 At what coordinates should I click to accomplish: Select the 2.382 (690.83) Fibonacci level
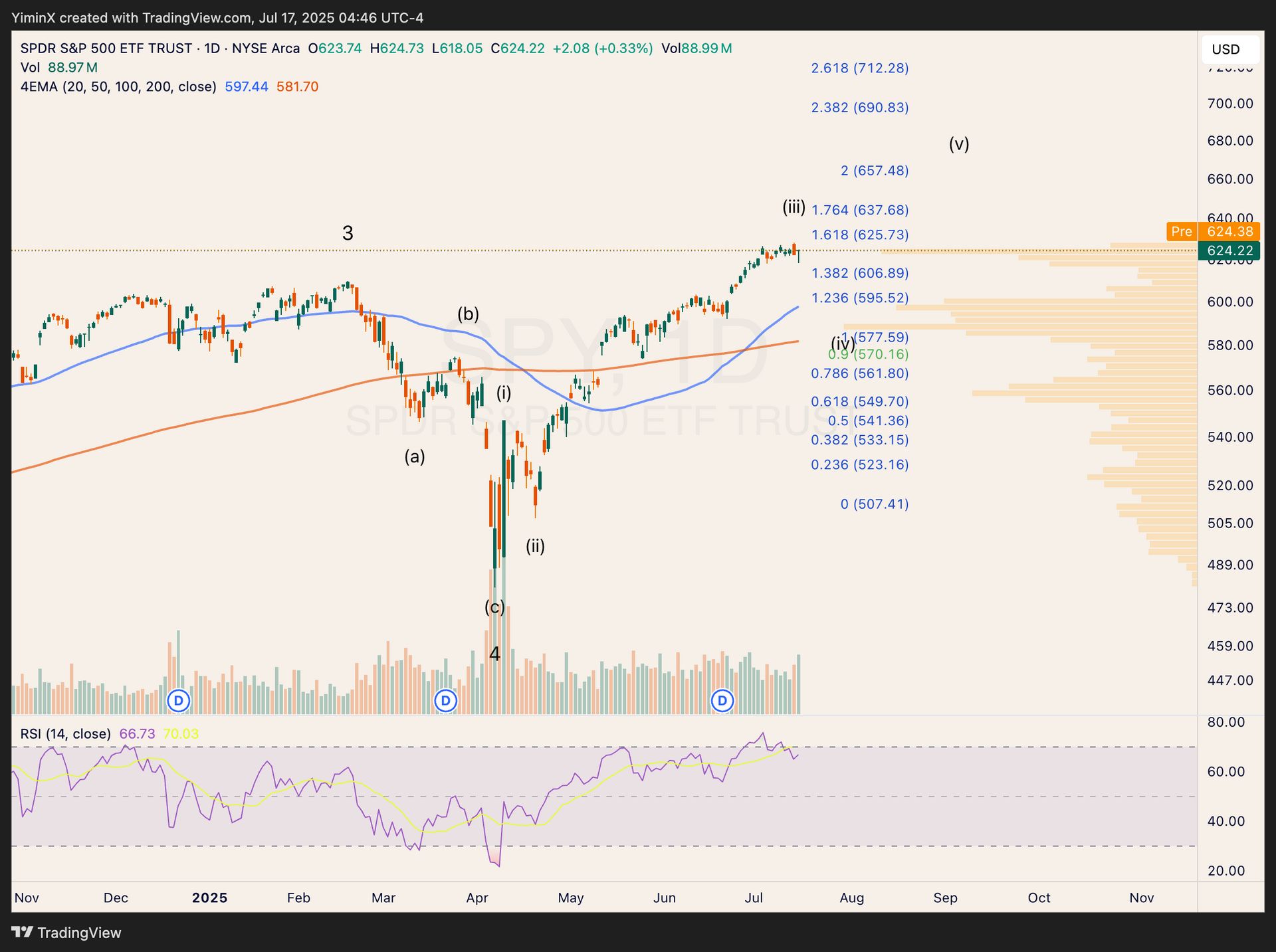[860, 107]
